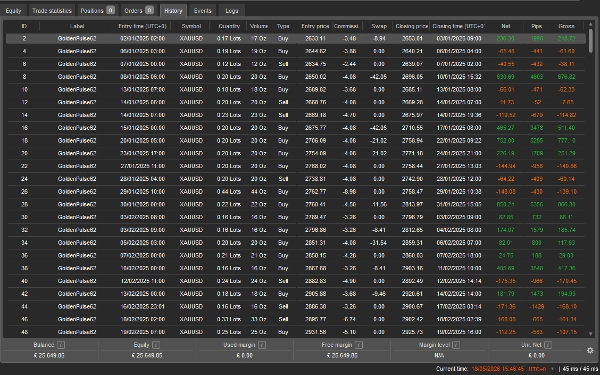600x375 pixels.
Task: Sort by Entry time (UTC+0) column header
Action: coord(142,26)
